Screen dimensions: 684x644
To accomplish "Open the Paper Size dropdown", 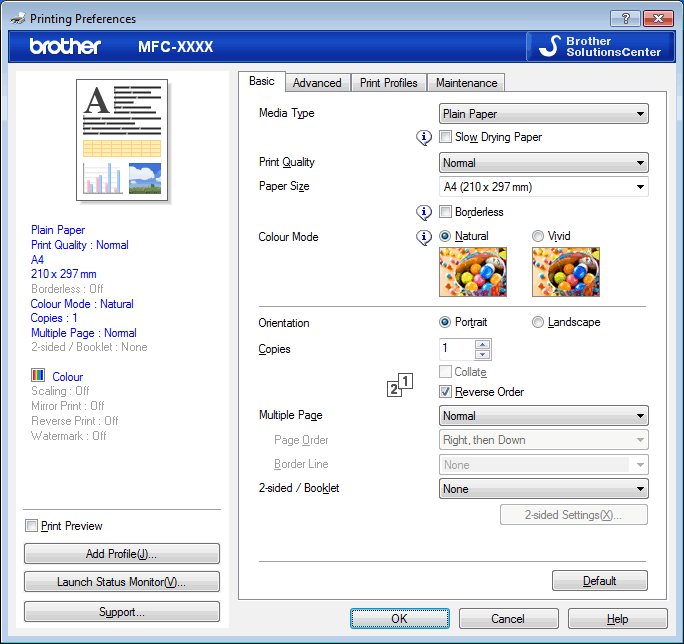I will (544, 187).
